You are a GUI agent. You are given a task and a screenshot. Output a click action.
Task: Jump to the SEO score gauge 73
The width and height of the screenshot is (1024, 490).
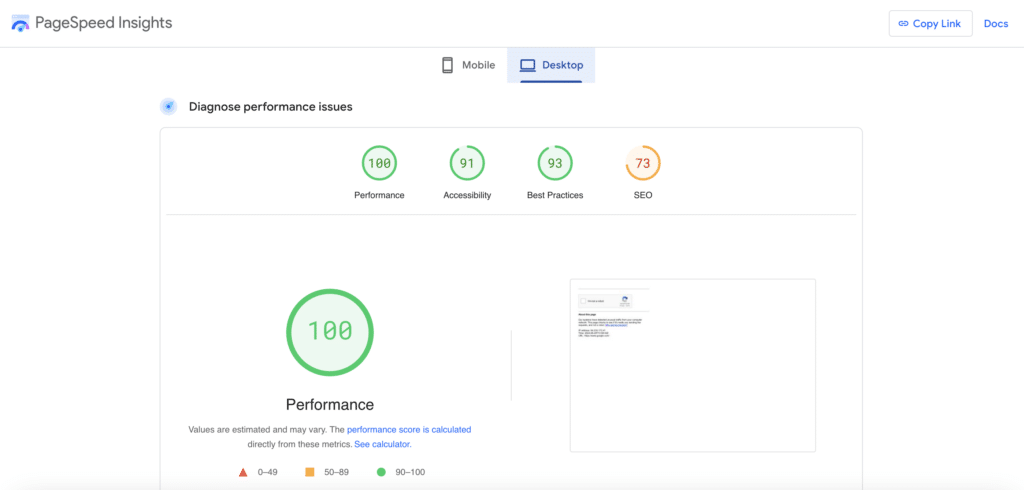643,163
